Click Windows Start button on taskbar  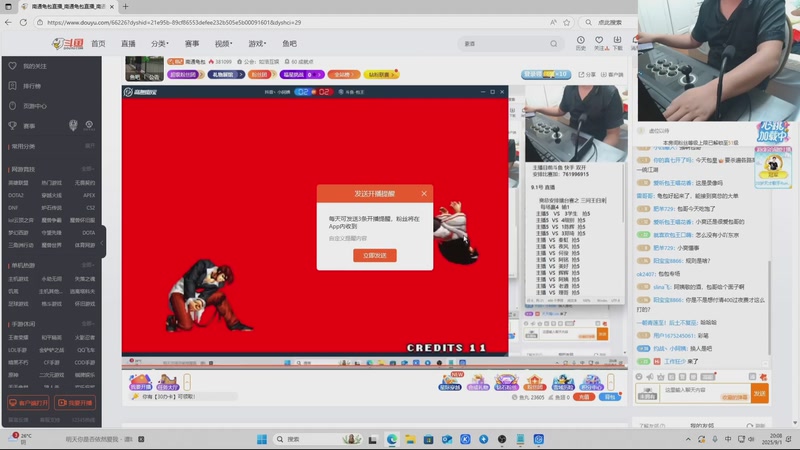(262, 439)
